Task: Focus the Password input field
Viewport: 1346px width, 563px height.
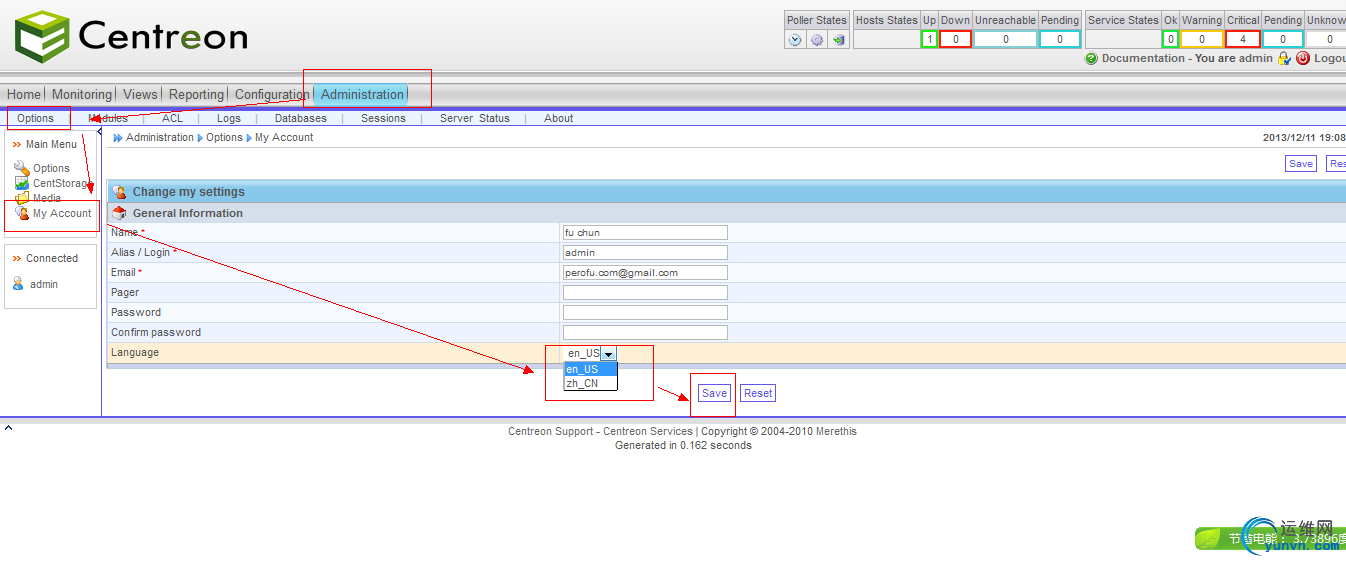Action: click(x=645, y=312)
